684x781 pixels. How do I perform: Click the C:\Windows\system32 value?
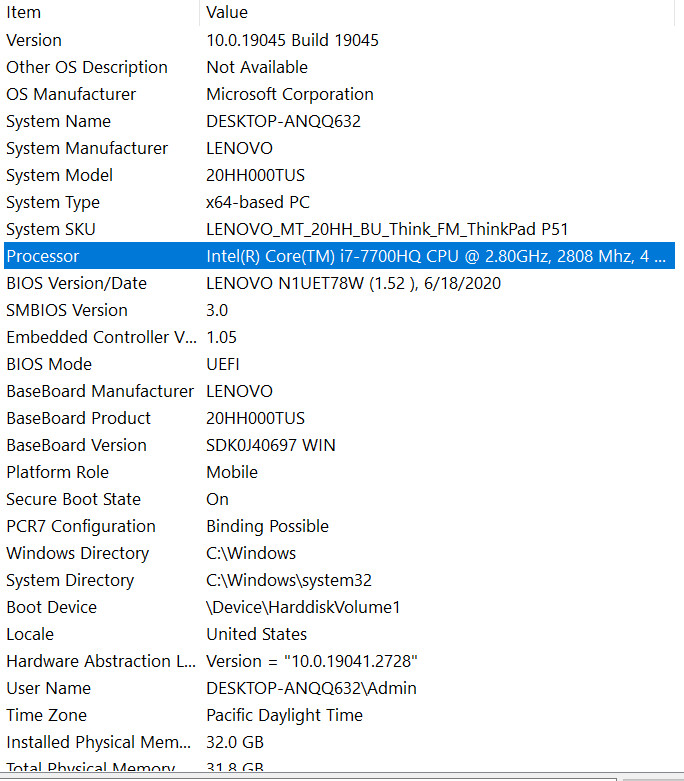click(289, 580)
